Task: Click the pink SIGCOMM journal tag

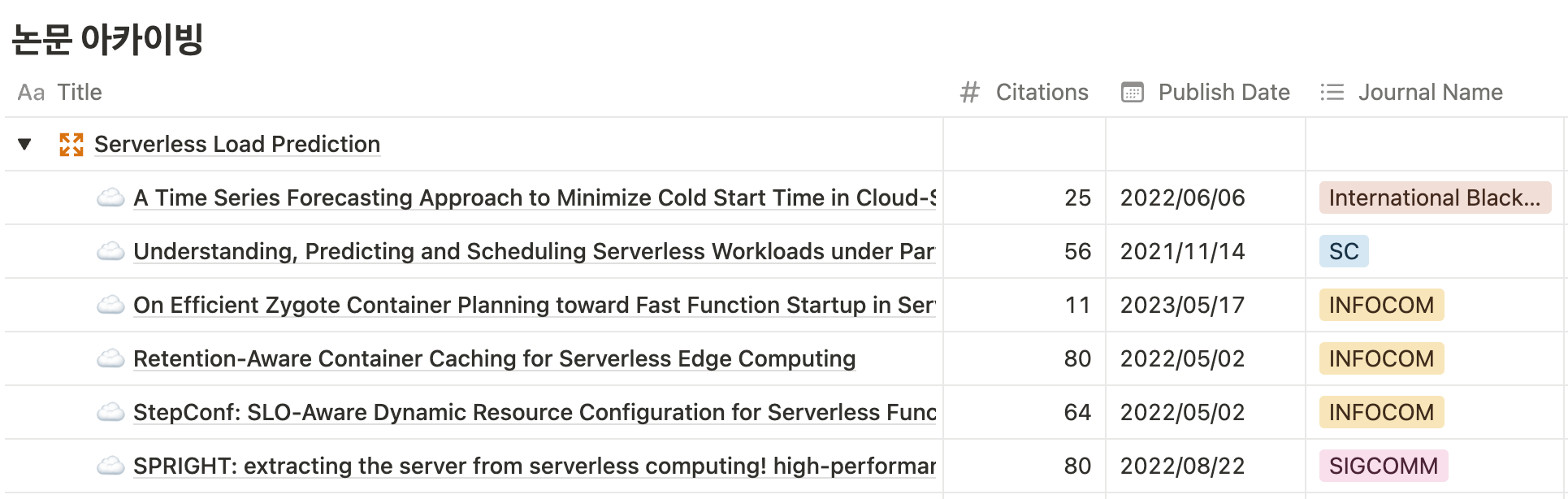Action: (1383, 466)
